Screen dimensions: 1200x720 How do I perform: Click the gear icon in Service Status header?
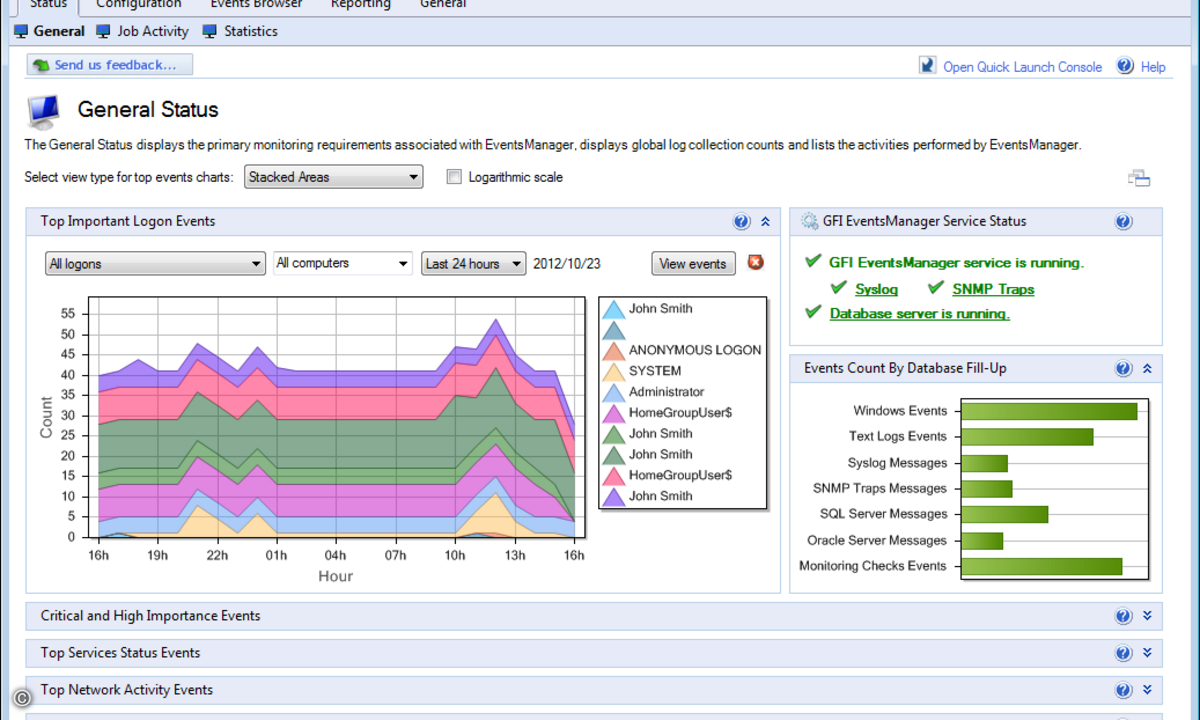coord(810,222)
